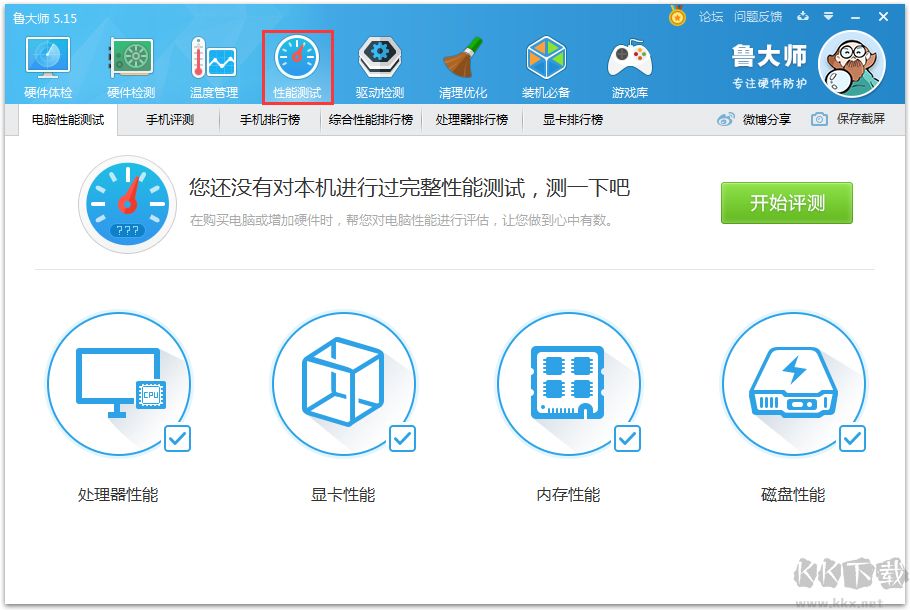Switch to the 手机评测 tab
The height and width of the screenshot is (610, 910).
[x=169, y=120]
